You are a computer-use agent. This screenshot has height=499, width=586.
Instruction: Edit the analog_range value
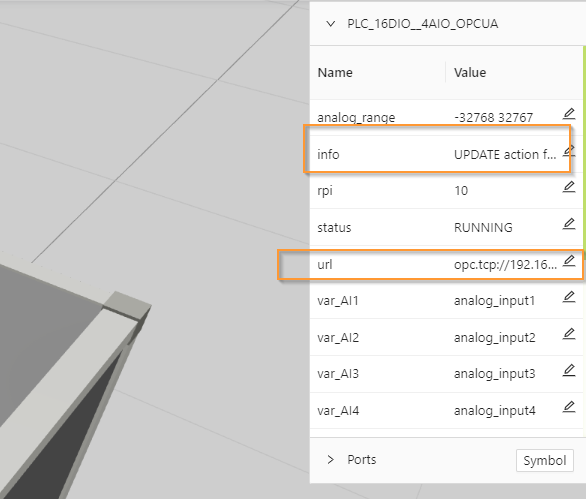coord(569,114)
